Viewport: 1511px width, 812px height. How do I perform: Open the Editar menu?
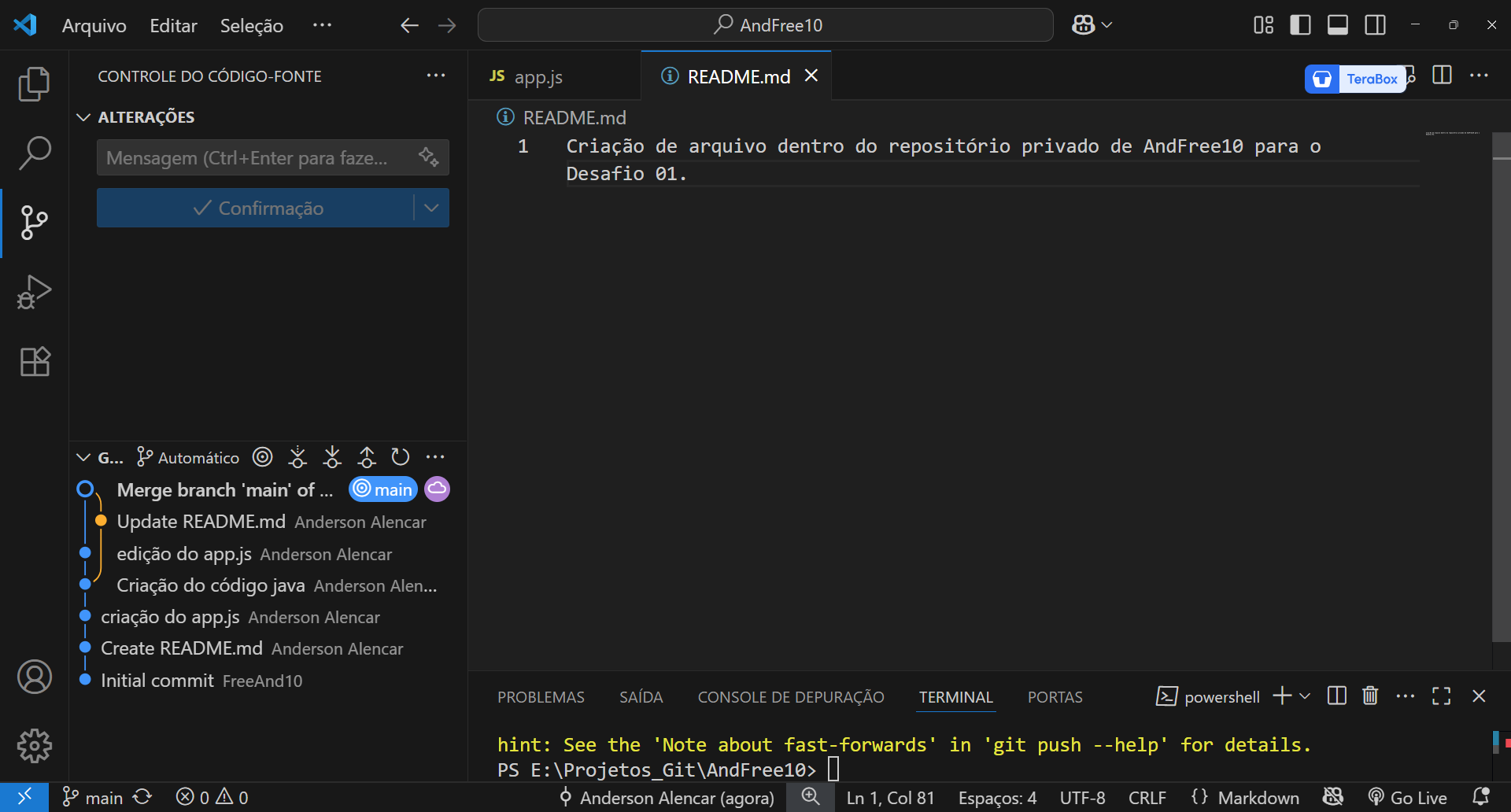point(174,25)
